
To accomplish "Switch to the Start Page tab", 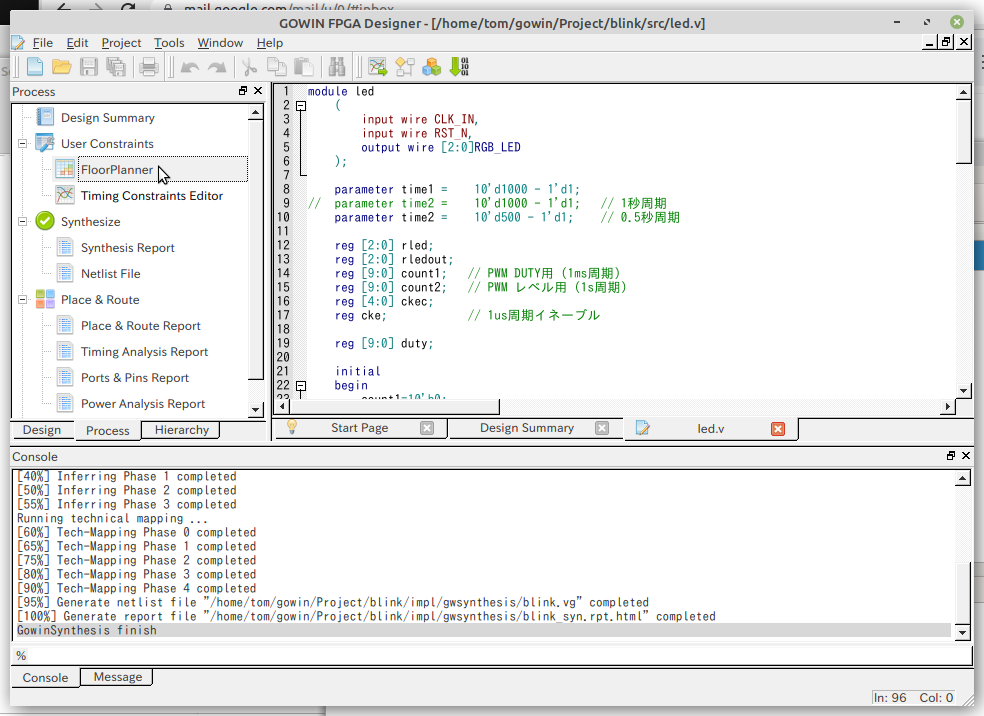I will tap(360, 428).
